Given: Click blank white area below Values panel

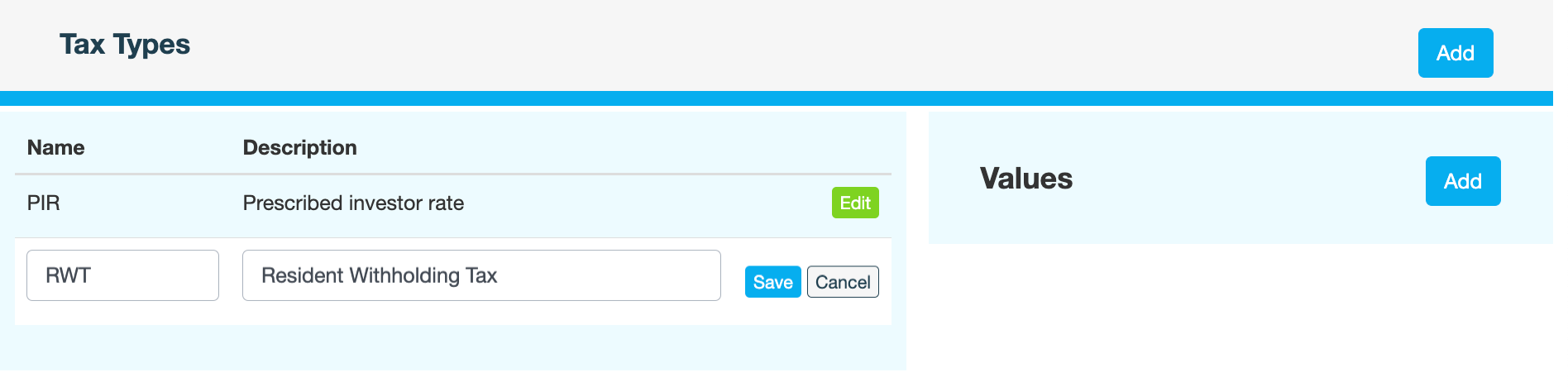Looking at the screenshot, I should click(1241, 314).
